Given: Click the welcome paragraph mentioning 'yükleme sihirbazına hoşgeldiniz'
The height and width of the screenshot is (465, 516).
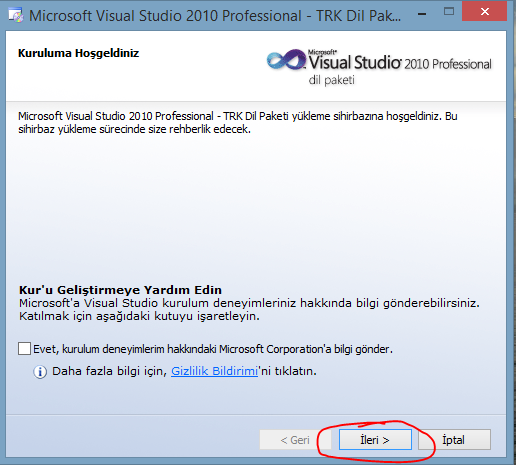Looking at the screenshot, I should coord(238,122).
